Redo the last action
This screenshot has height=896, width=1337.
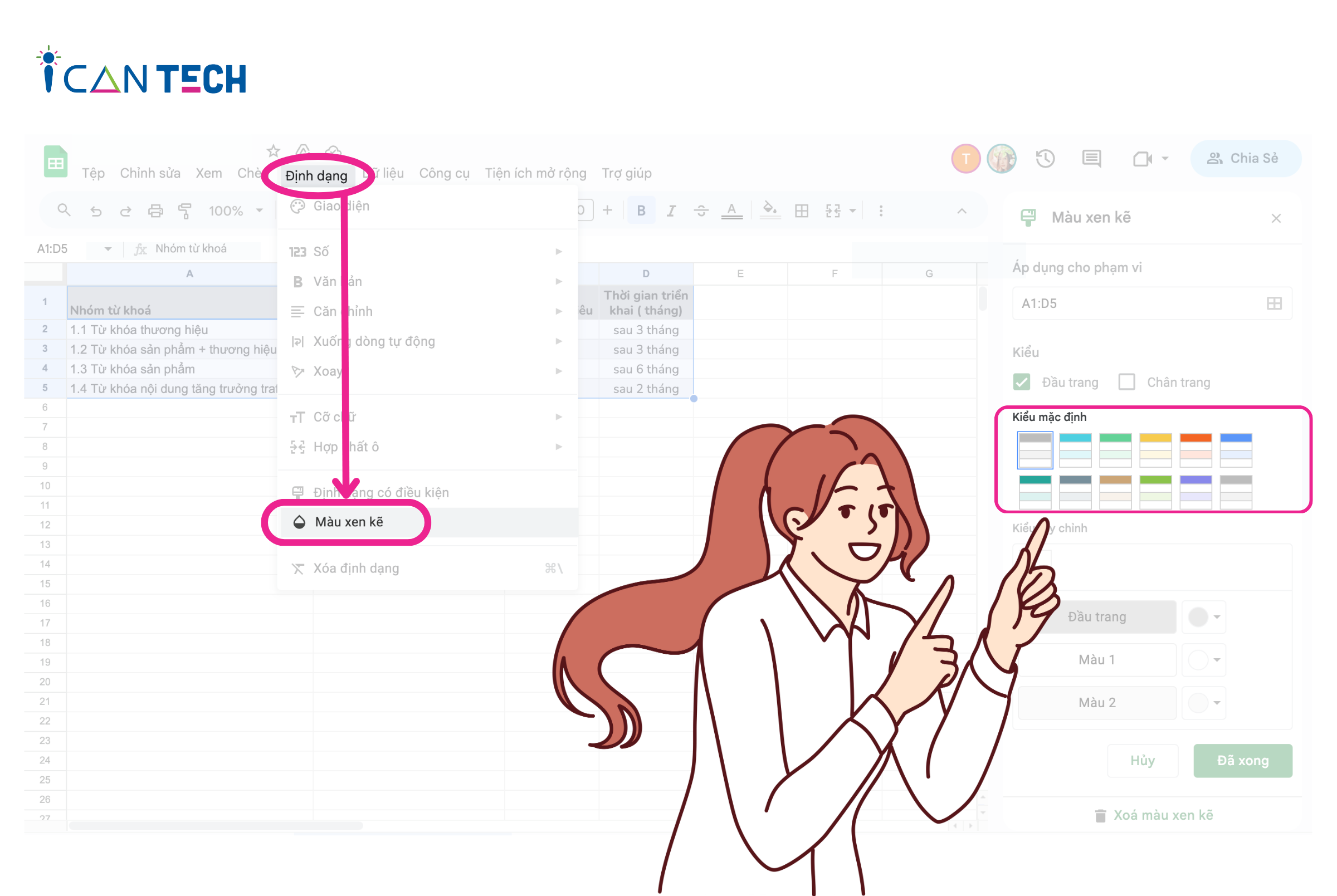125,212
